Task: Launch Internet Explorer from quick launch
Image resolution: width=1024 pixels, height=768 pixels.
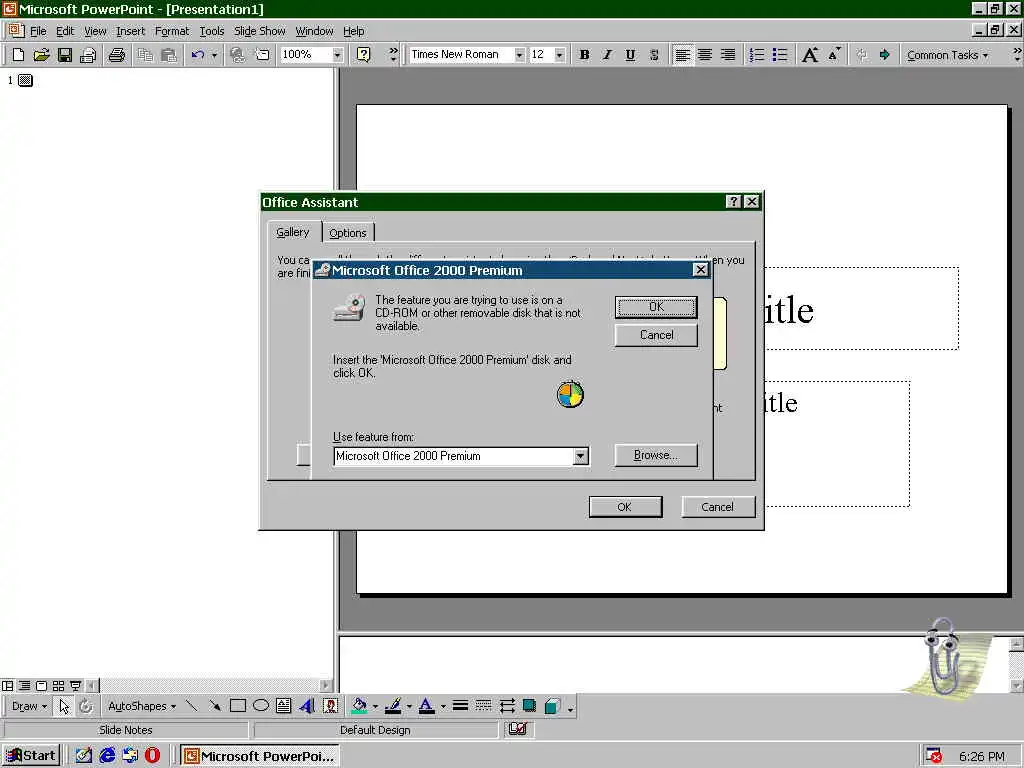Action: [x=107, y=756]
